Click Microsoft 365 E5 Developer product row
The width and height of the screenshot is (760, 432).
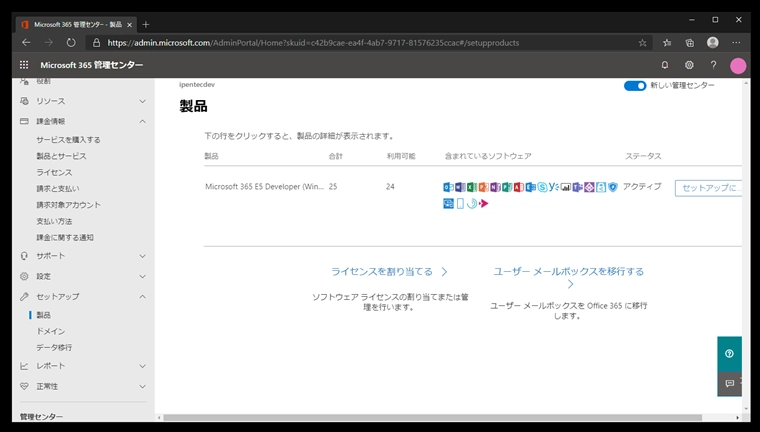coord(473,195)
